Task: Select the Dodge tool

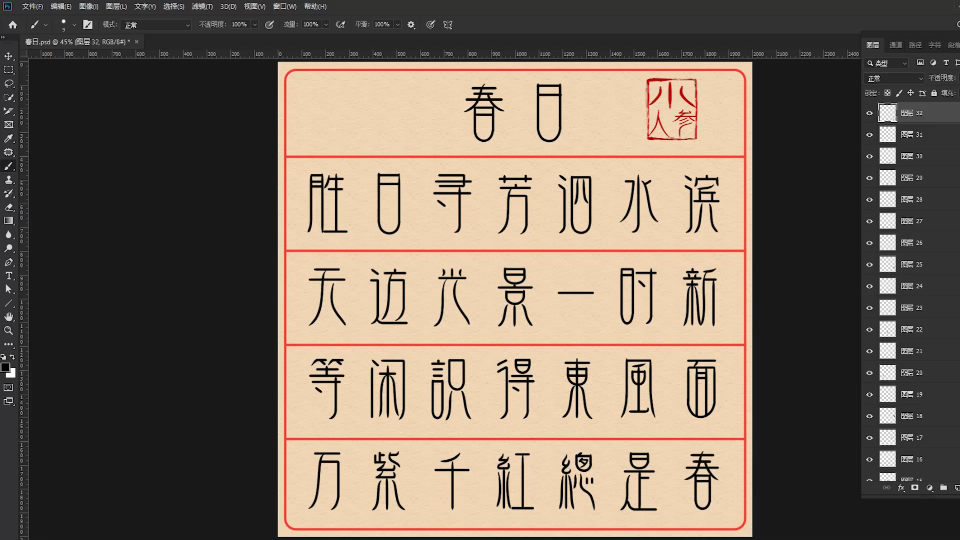Action: pos(9,249)
